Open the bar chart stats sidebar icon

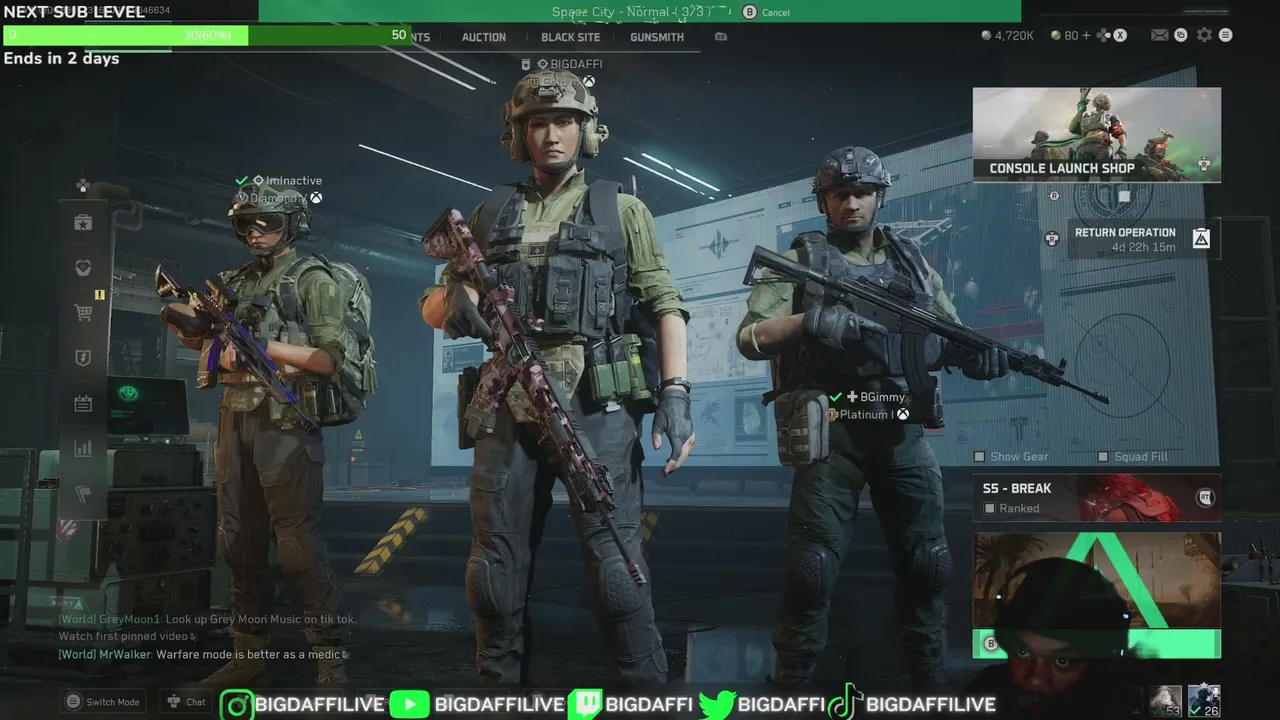83,449
